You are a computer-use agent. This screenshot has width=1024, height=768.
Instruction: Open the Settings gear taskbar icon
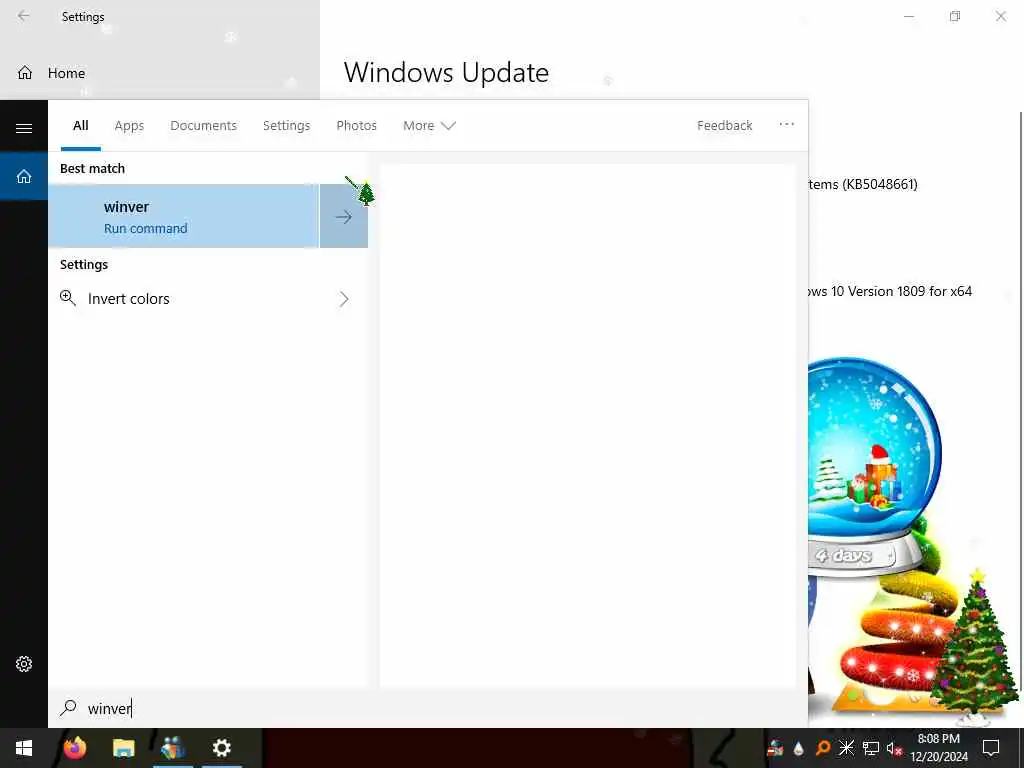[222, 748]
